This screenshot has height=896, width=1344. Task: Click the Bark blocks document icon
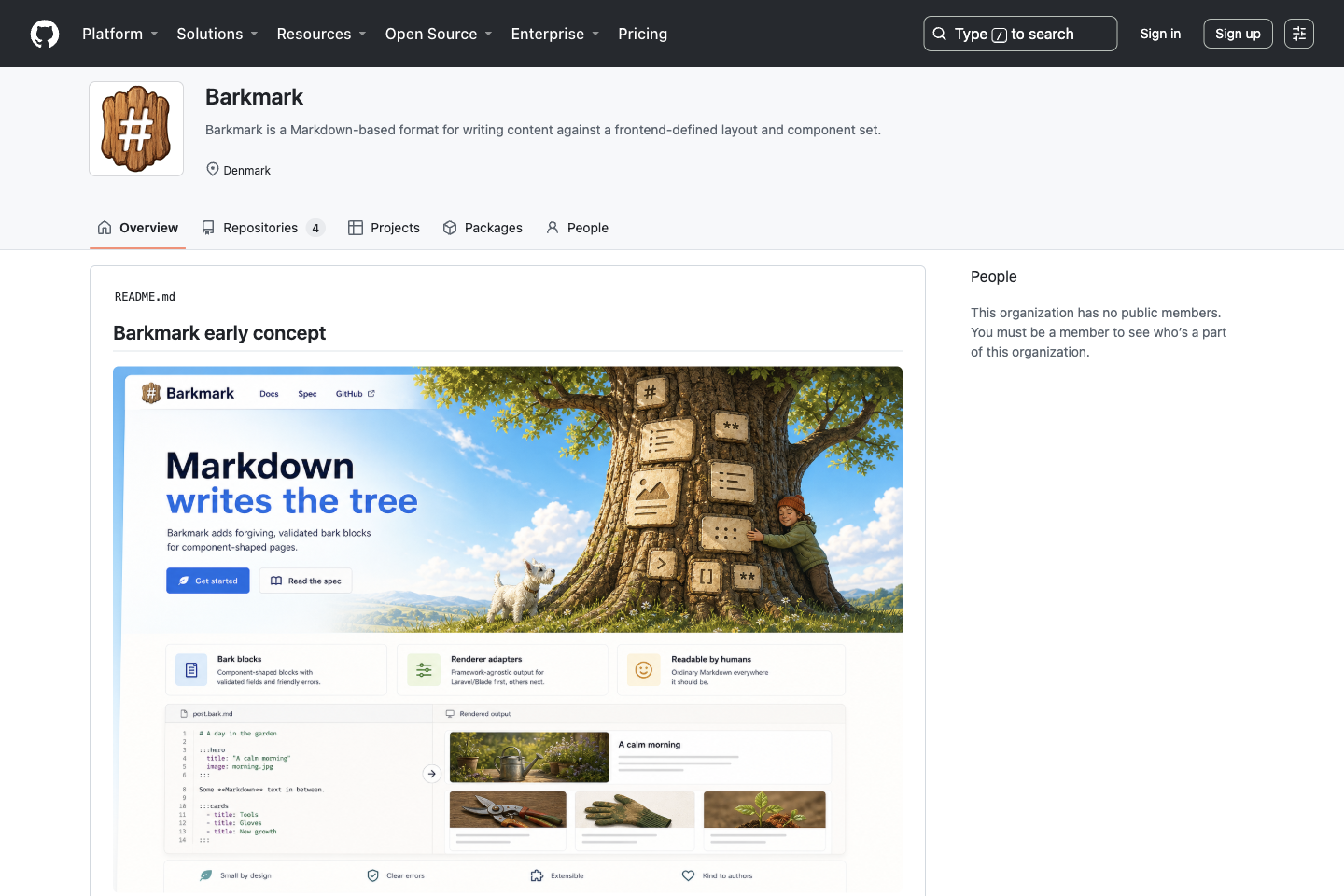pos(191,669)
